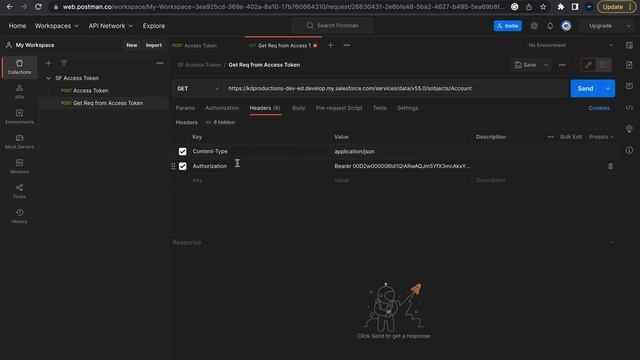Viewport: 640px width, 360px height.
Task: Click the Send button
Action: [x=585, y=89]
